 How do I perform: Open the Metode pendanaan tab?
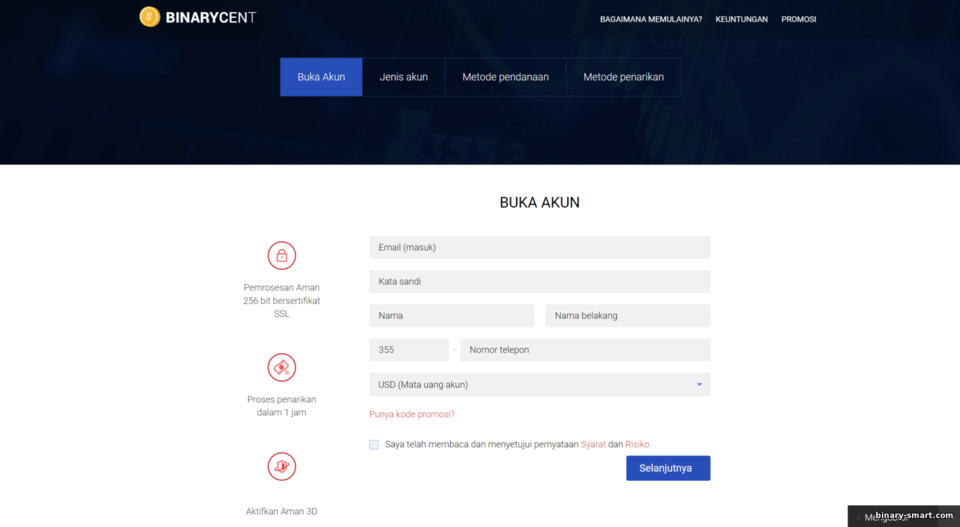point(506,77)
